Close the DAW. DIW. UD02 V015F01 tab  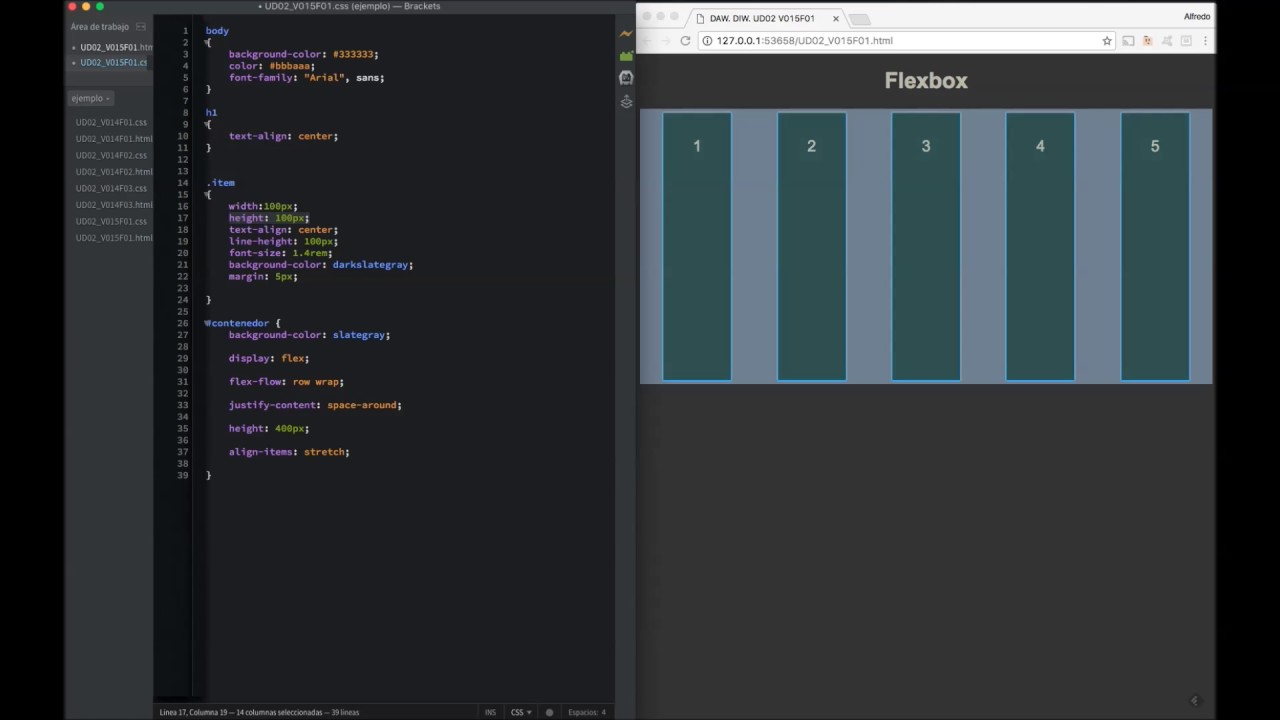pos(836,18)
